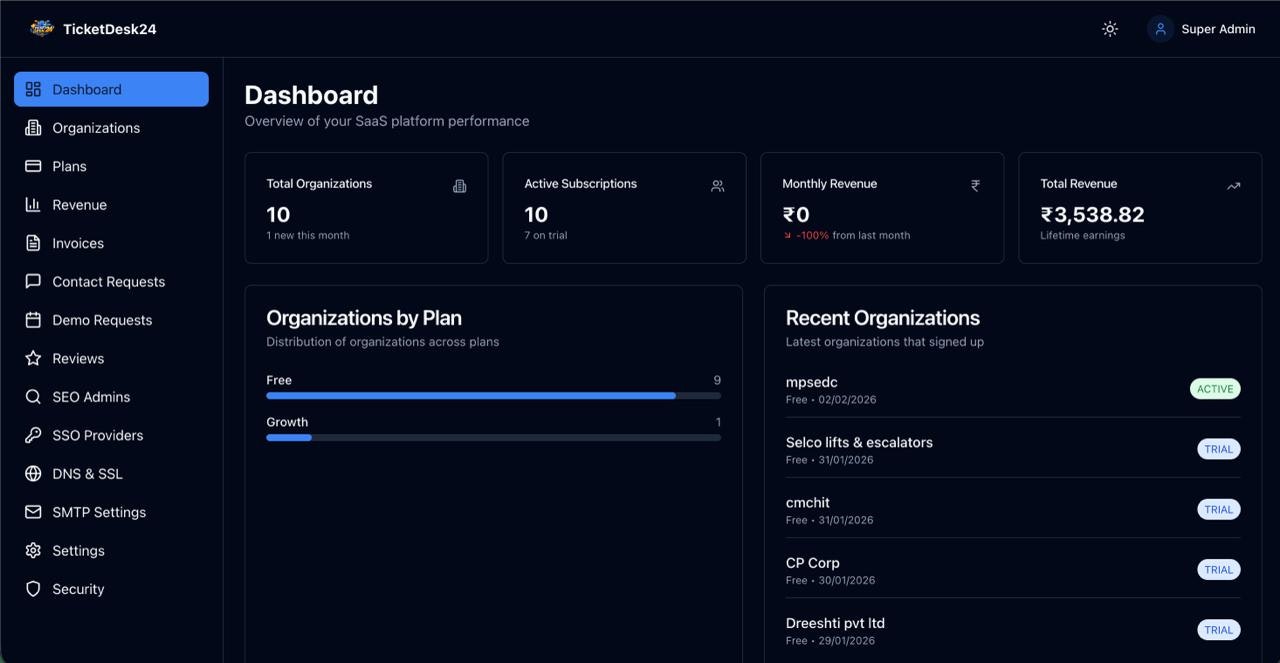
Task: Click the Growth plan progress bar
Action: (x=493, y=437)
